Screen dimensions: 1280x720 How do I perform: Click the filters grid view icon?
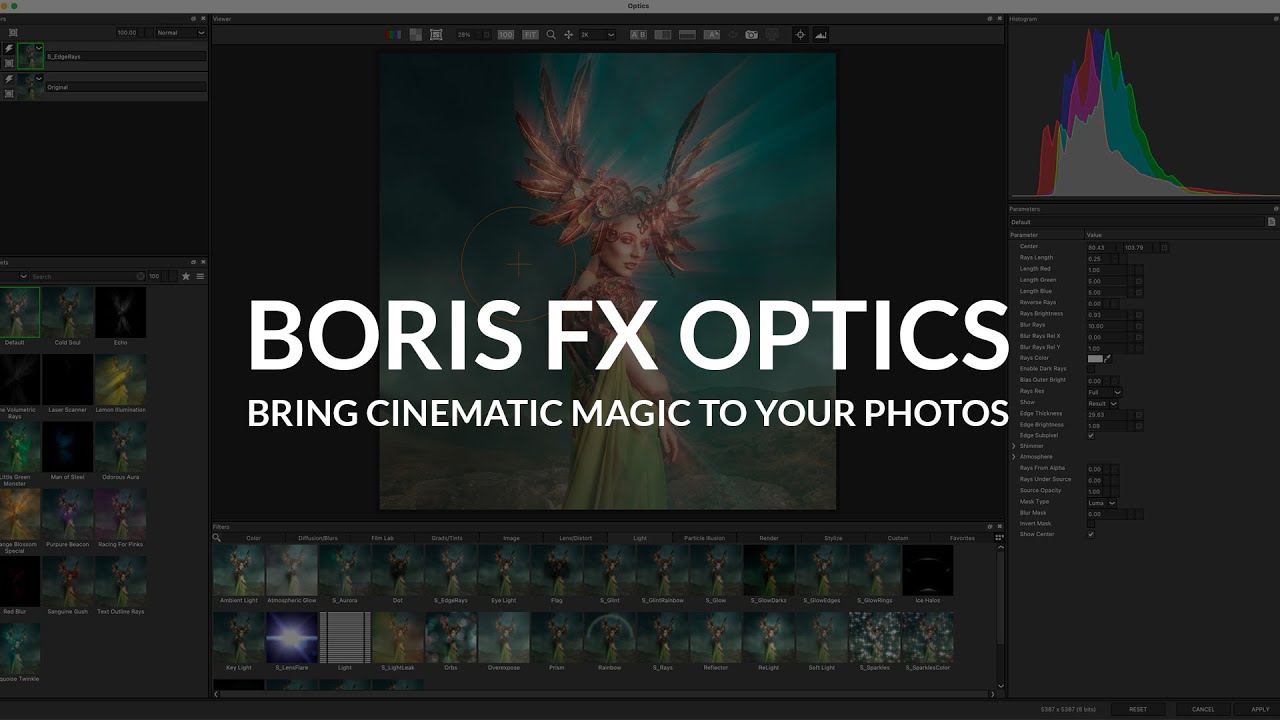[x=999, y=538]
